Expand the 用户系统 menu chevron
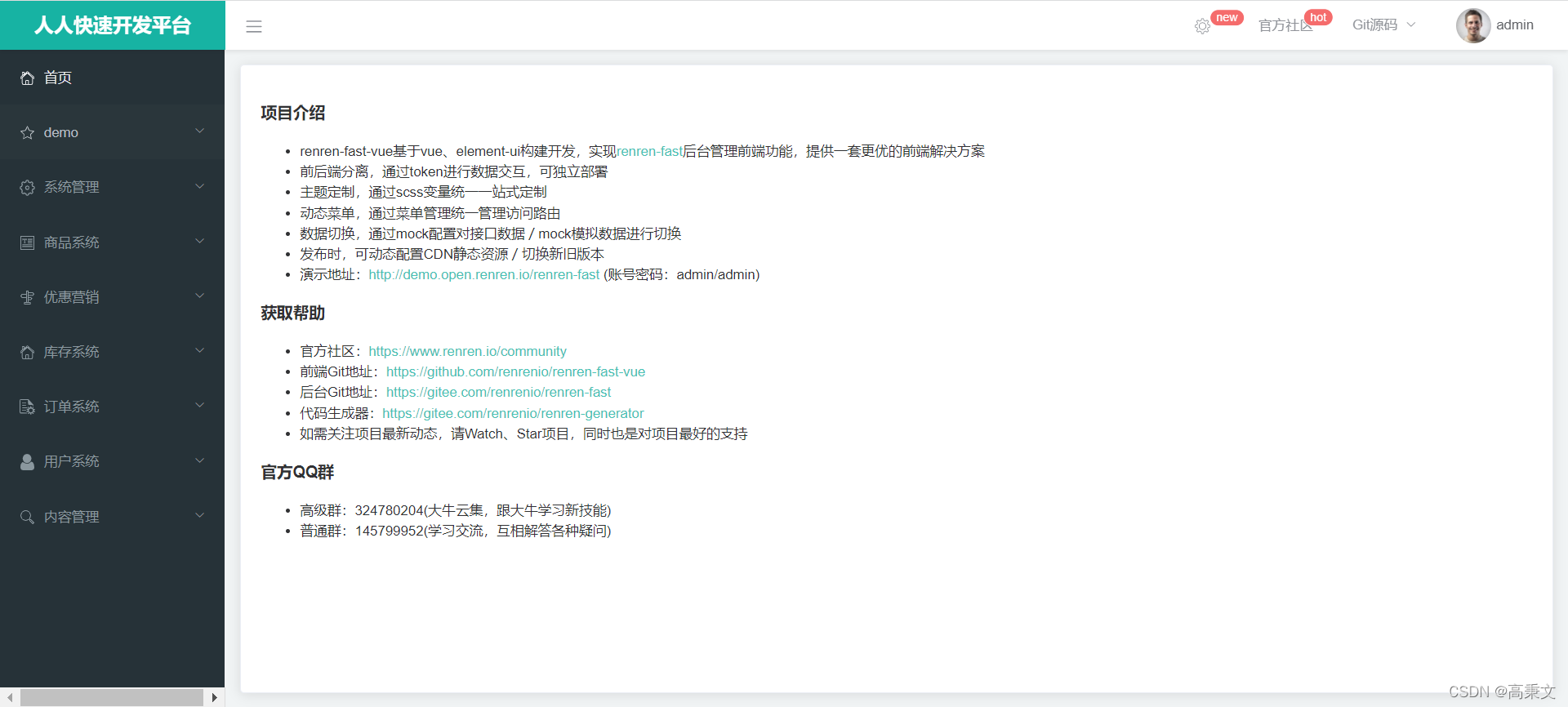This screenshot has width=1568, height=707. pos(200,460)
